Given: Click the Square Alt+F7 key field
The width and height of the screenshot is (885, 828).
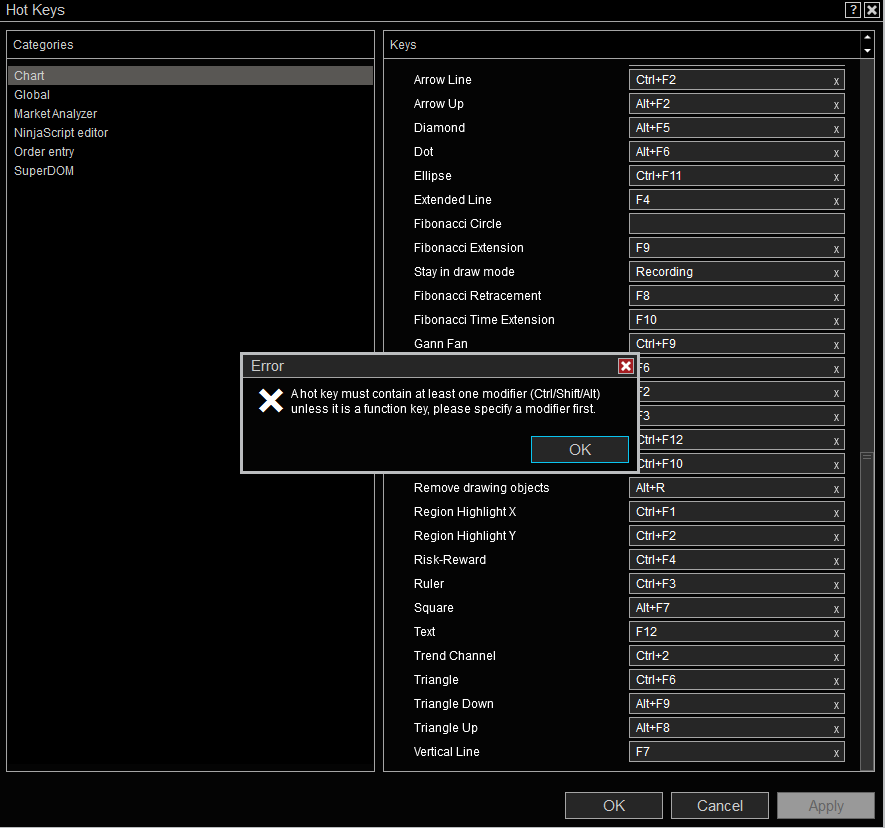Looking at the screenshot, I should 737,608.
